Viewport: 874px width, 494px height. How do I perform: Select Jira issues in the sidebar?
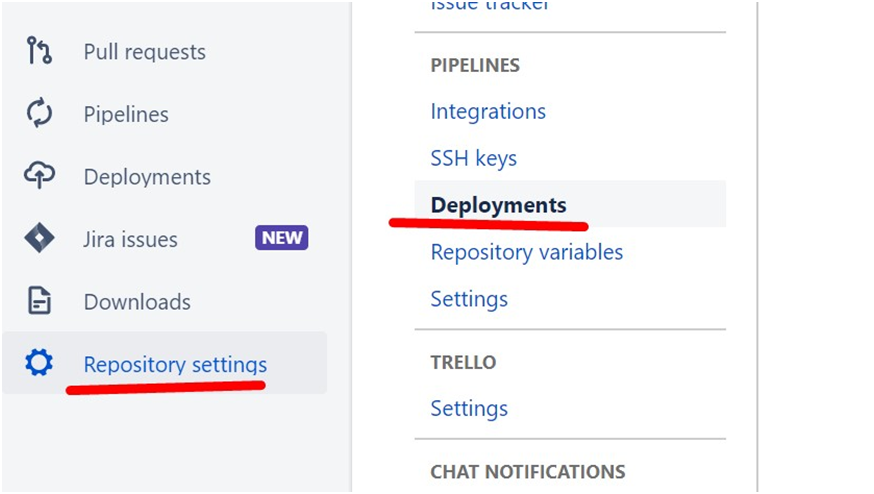tap(130, 239)
